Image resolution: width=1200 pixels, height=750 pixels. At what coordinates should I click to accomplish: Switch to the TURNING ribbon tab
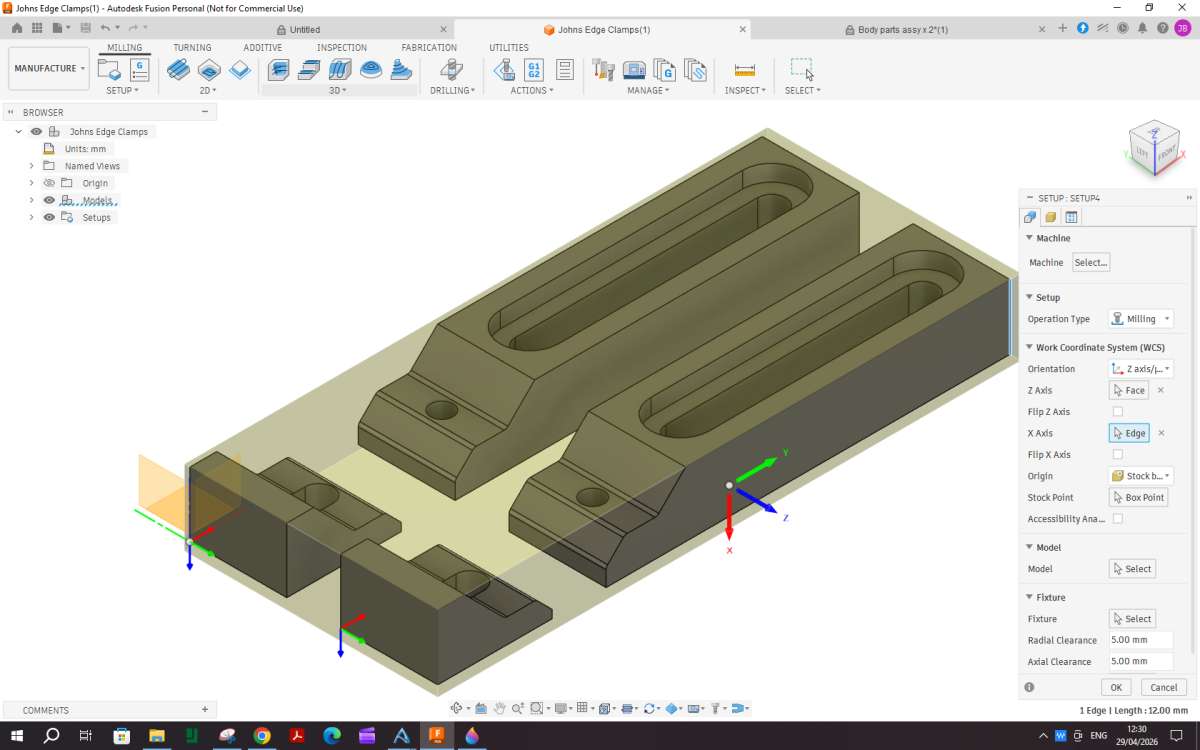point(192,47)
